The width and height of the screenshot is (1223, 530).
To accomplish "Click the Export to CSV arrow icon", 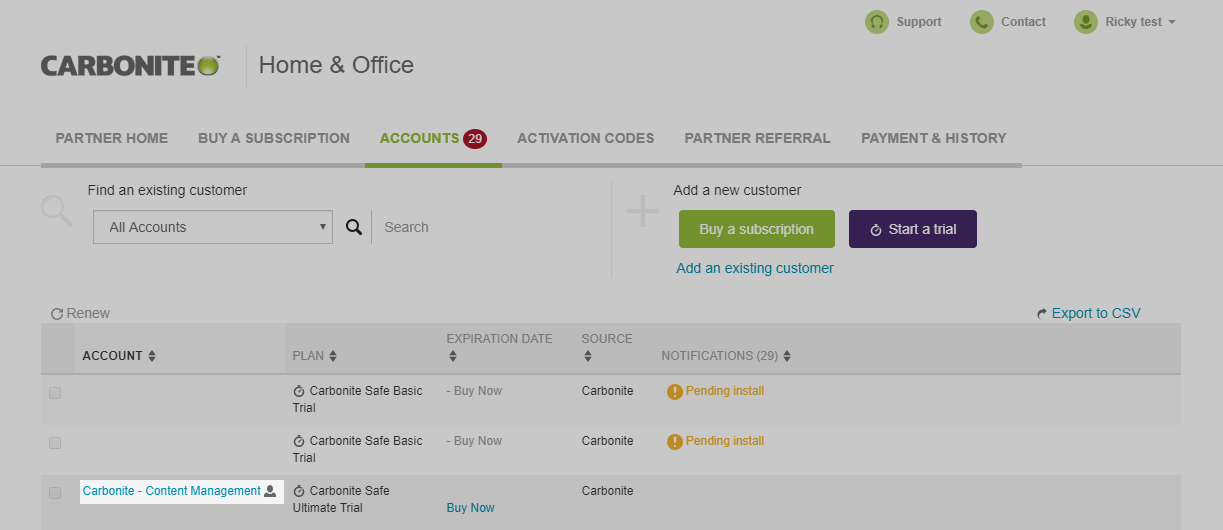I will [x=1042, y=314].
